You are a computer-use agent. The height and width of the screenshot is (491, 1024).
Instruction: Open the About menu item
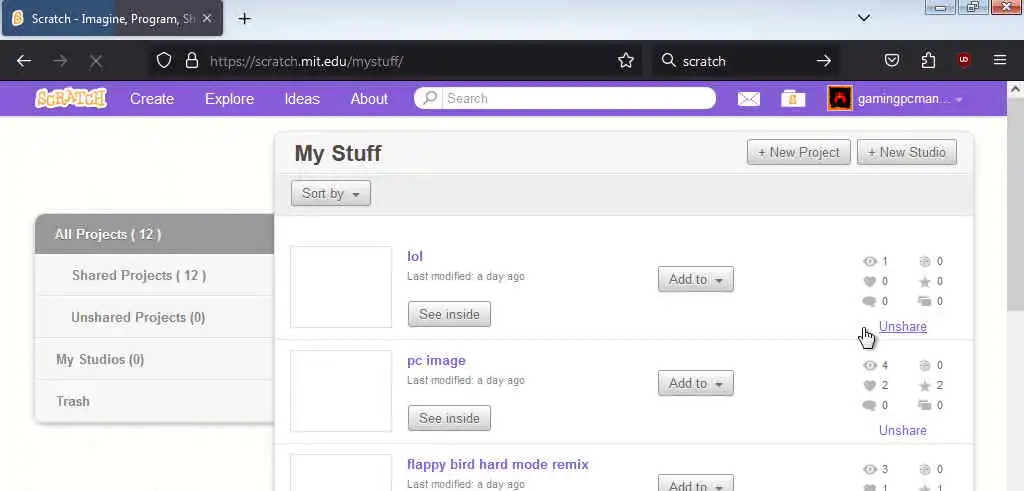pyautogui.click(x=369, y=99)
